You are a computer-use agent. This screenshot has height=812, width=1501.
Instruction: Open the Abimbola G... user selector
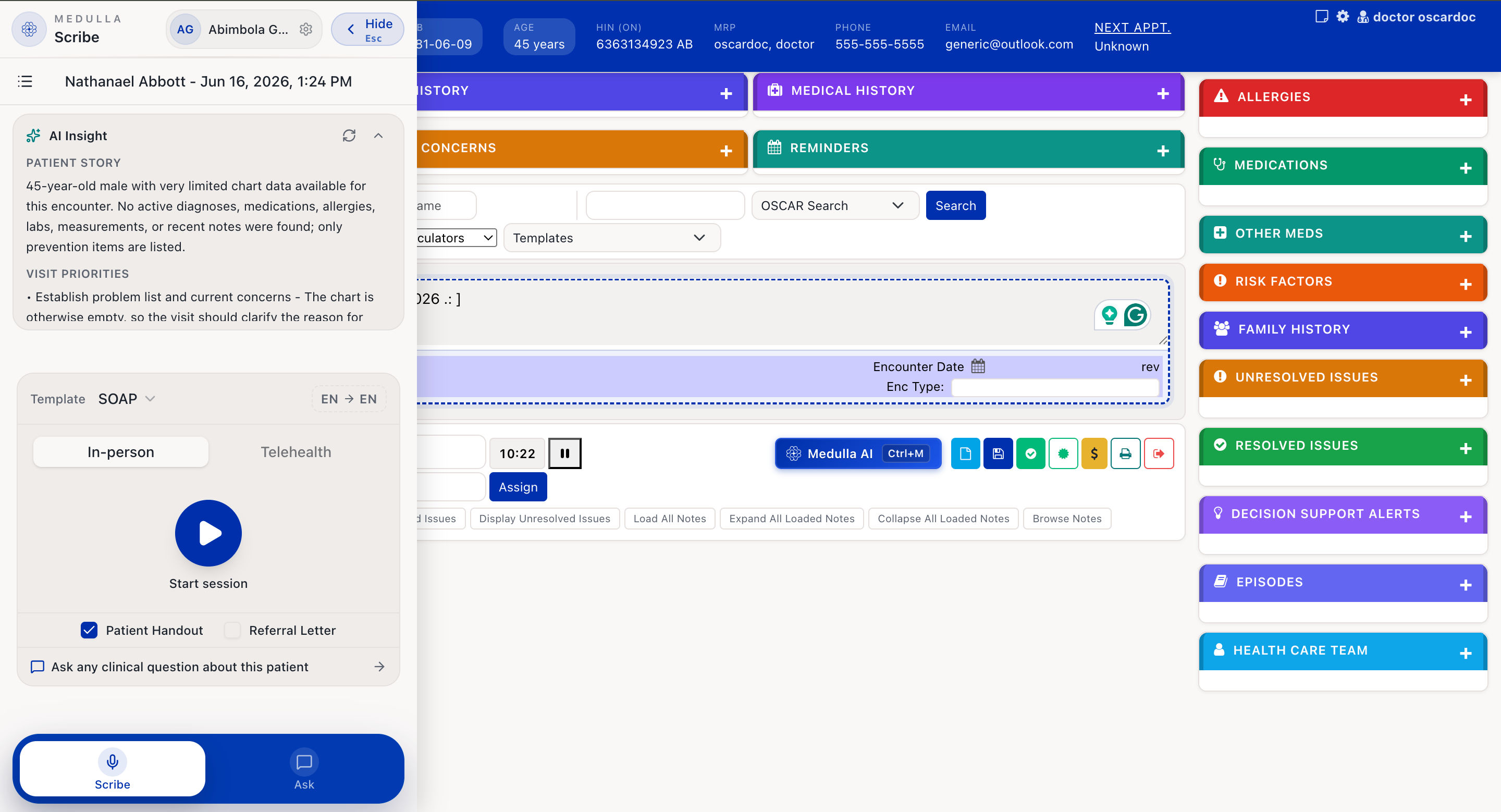click(x=243, y=29)
